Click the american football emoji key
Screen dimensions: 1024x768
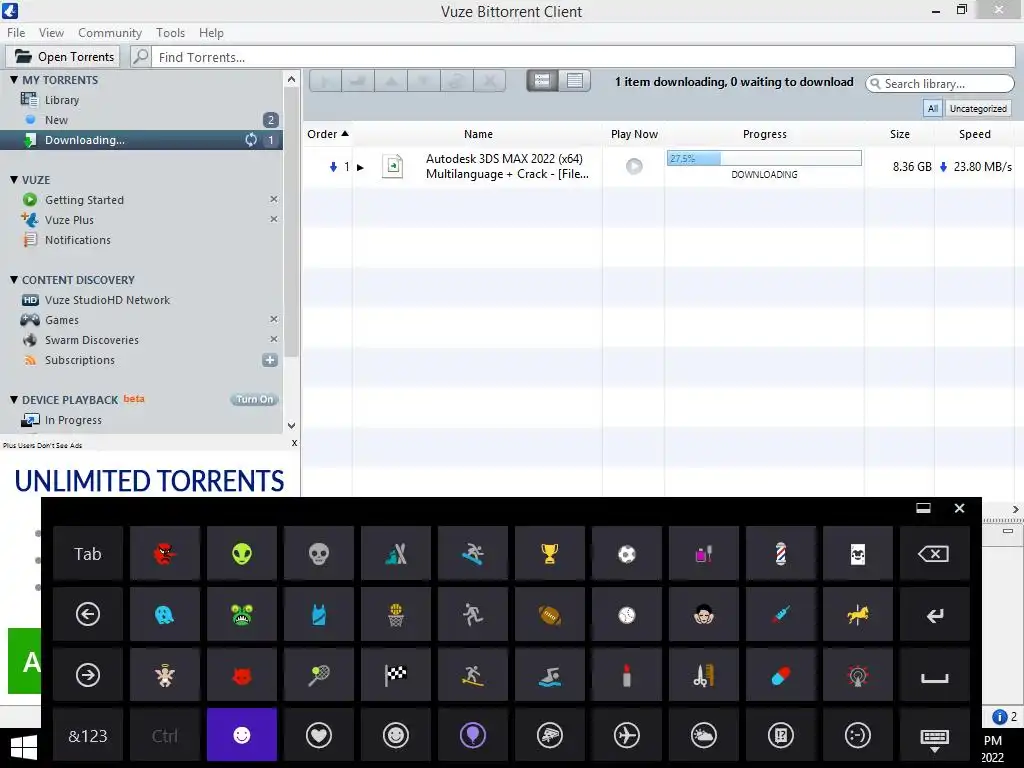click(549, 615)
